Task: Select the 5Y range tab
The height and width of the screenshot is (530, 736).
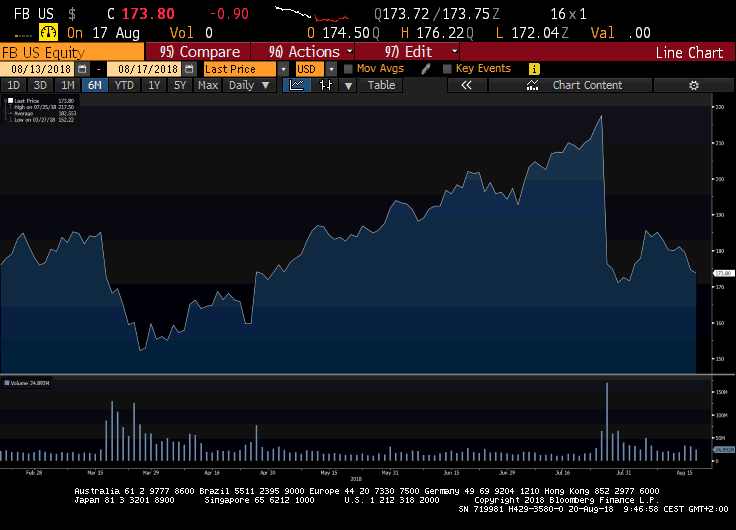Action: tap(180, 85)
